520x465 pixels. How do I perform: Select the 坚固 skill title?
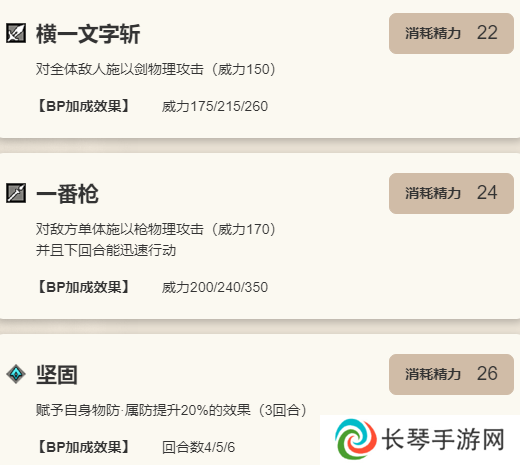pyautogui.click(x=57, y=375)
